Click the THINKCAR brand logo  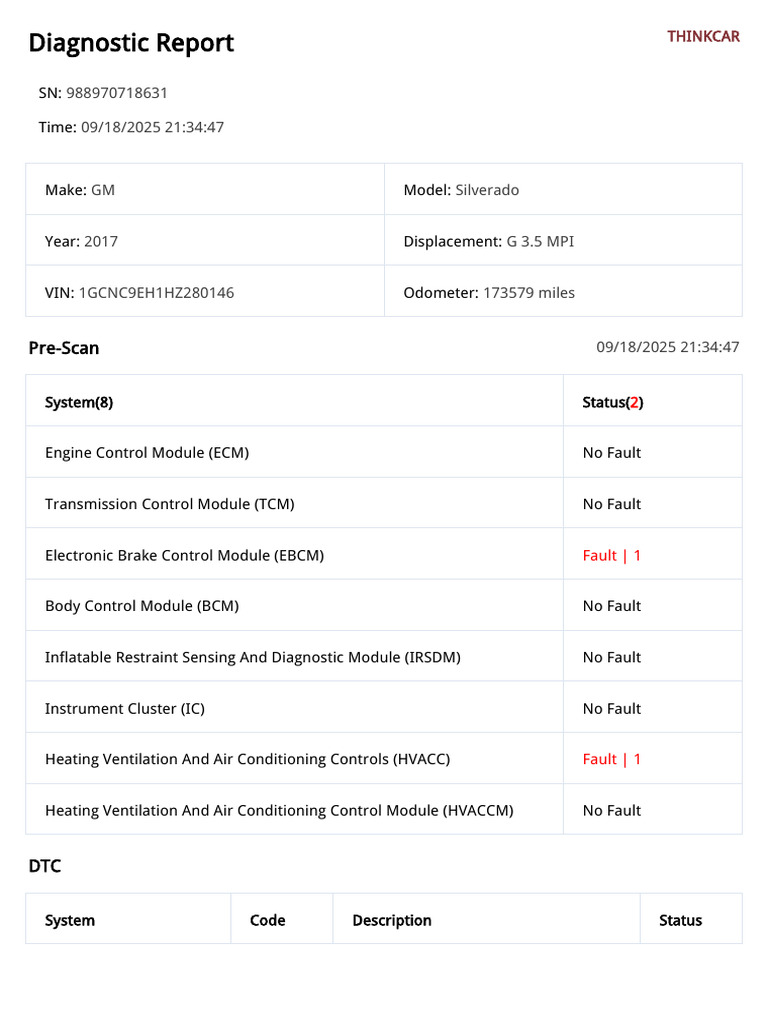pyautogui.click(x=703, y=37)
